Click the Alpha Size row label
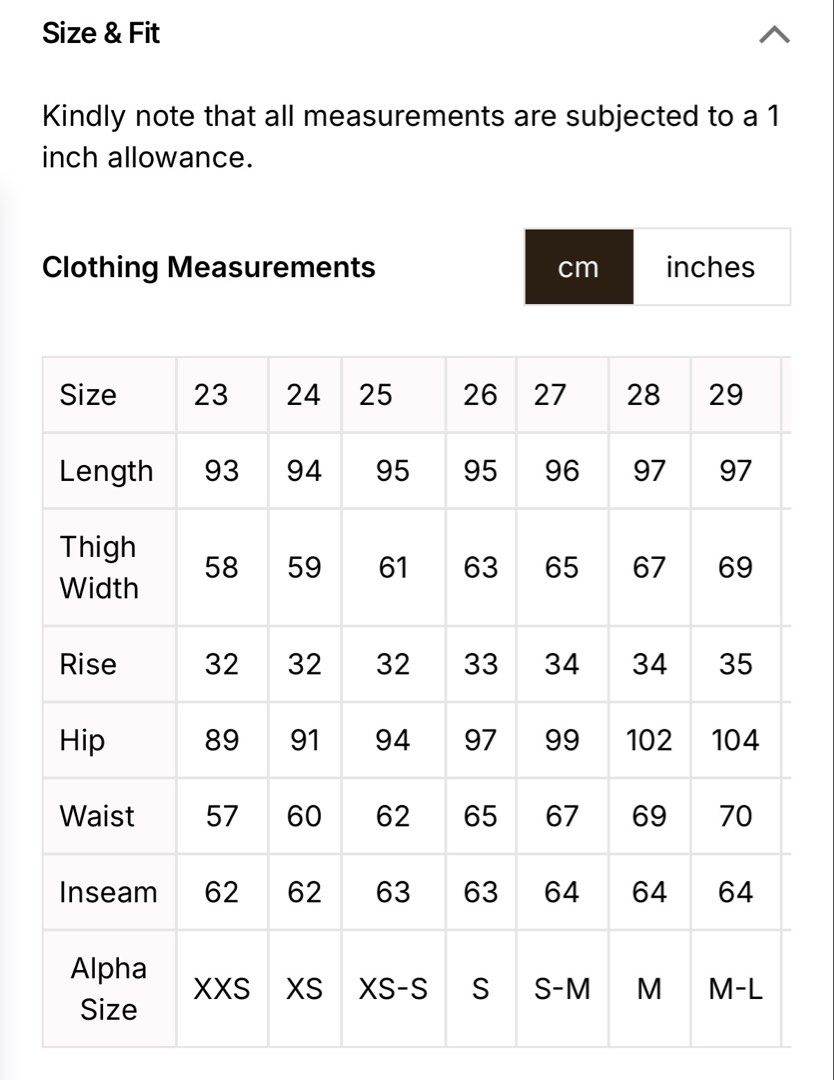834x1080 pixels. 109,989
